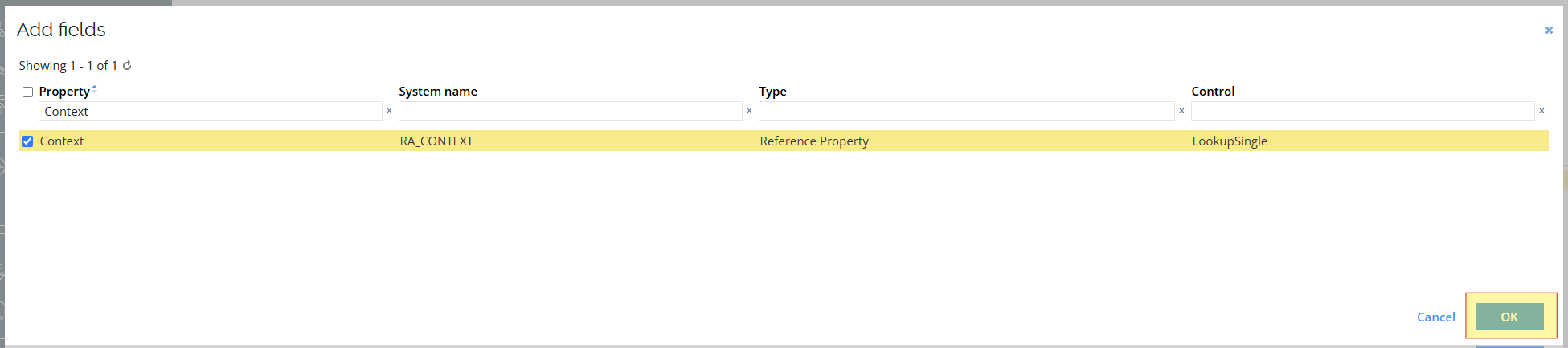
Task: Click into the System name filter box
Action: tap(570, 111)
